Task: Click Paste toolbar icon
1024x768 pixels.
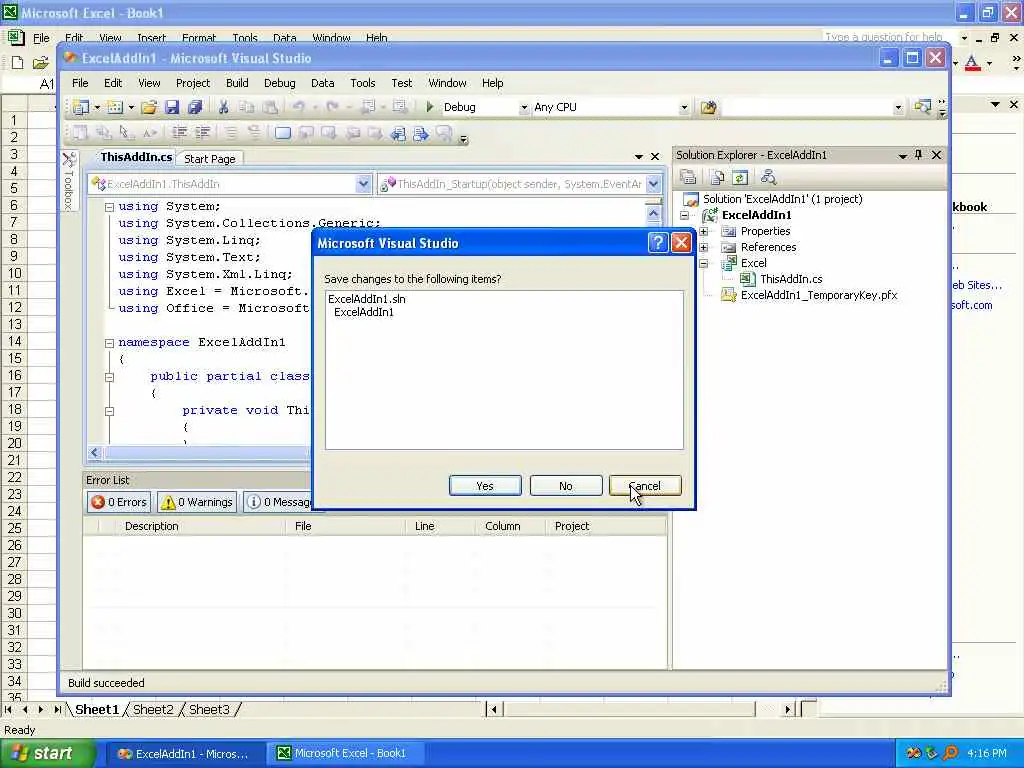Action: click(x=270, y=107)
